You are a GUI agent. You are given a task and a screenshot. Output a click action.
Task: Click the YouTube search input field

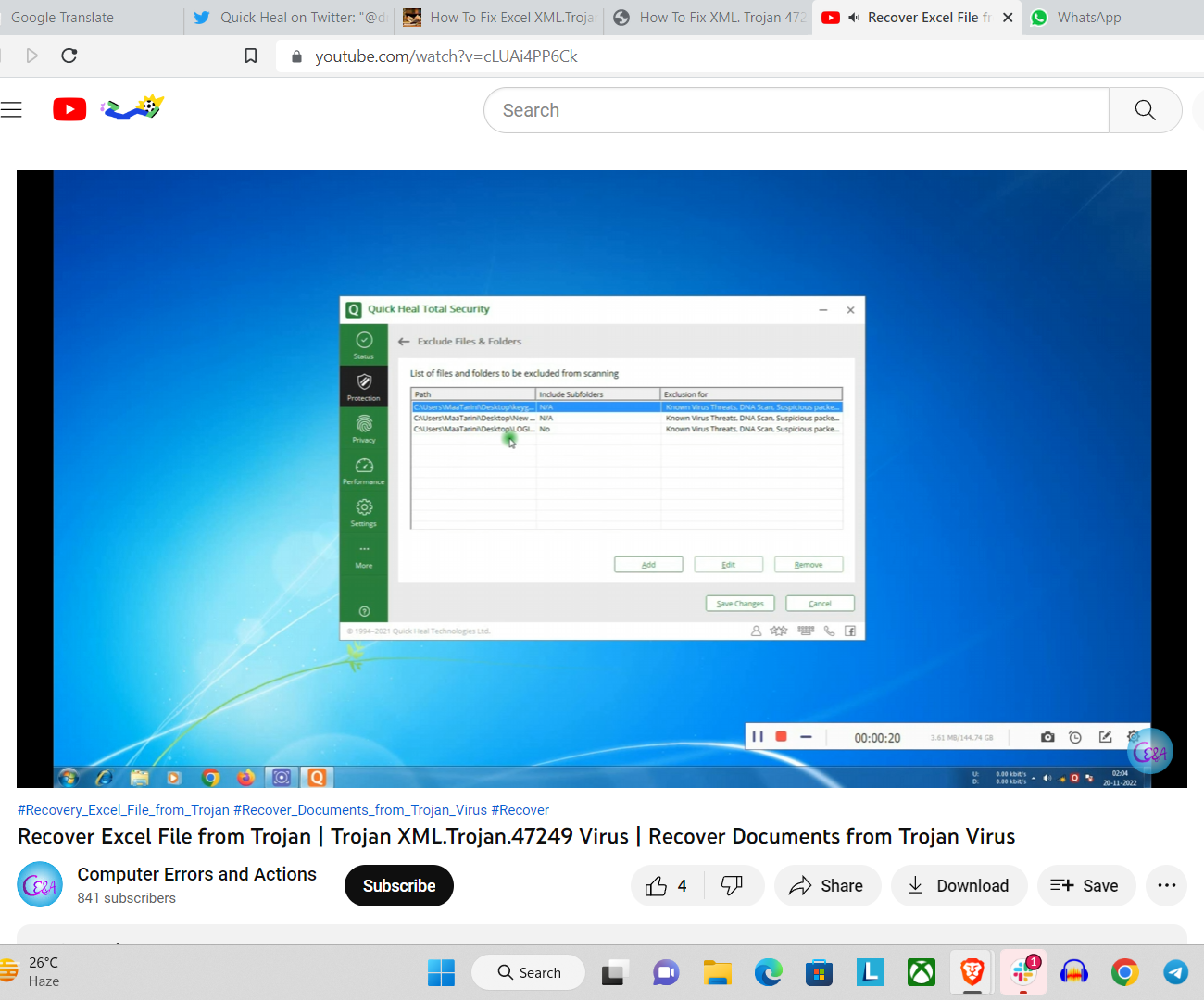[796, 110]
